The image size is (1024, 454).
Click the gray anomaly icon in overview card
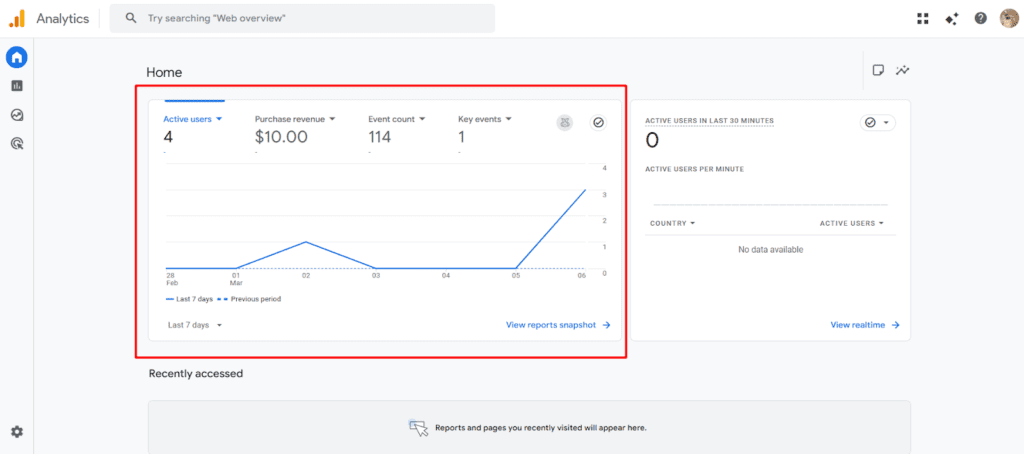pyautogui.click(x=565, y=122)
